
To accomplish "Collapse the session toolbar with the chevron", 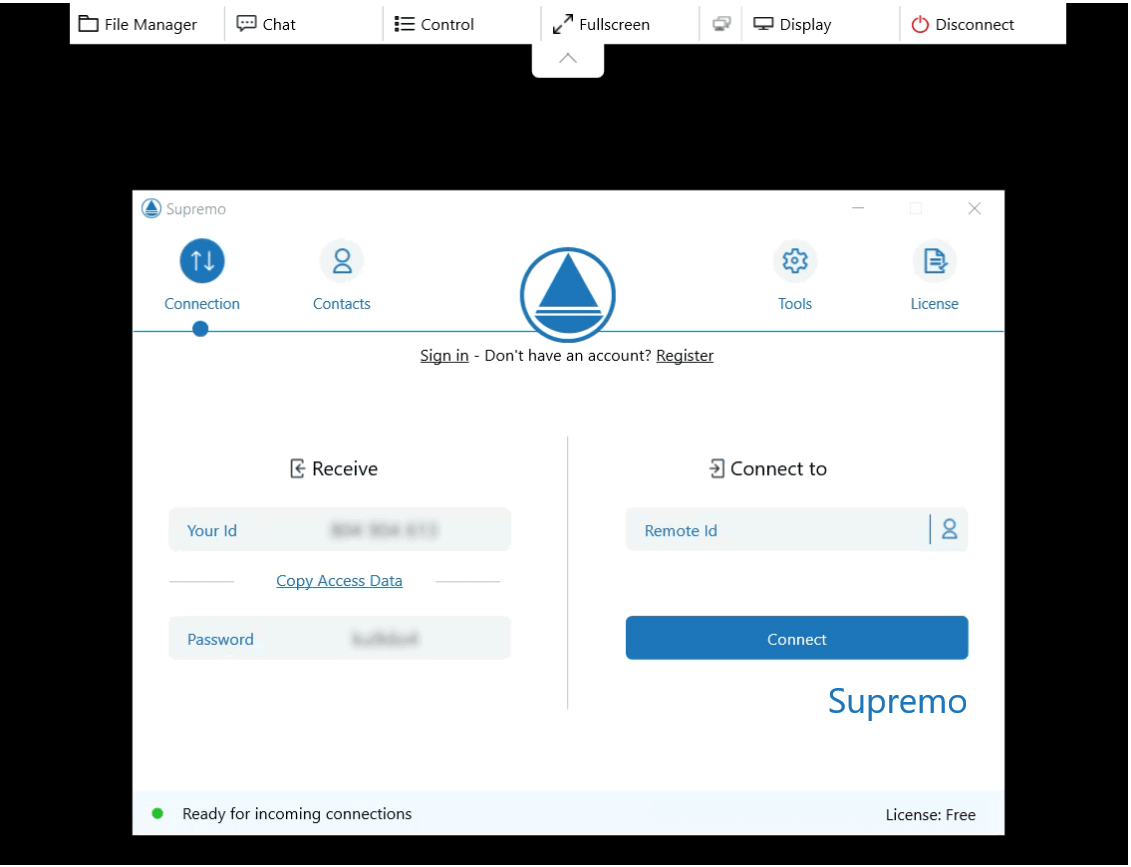I will (x=568, y=58).
